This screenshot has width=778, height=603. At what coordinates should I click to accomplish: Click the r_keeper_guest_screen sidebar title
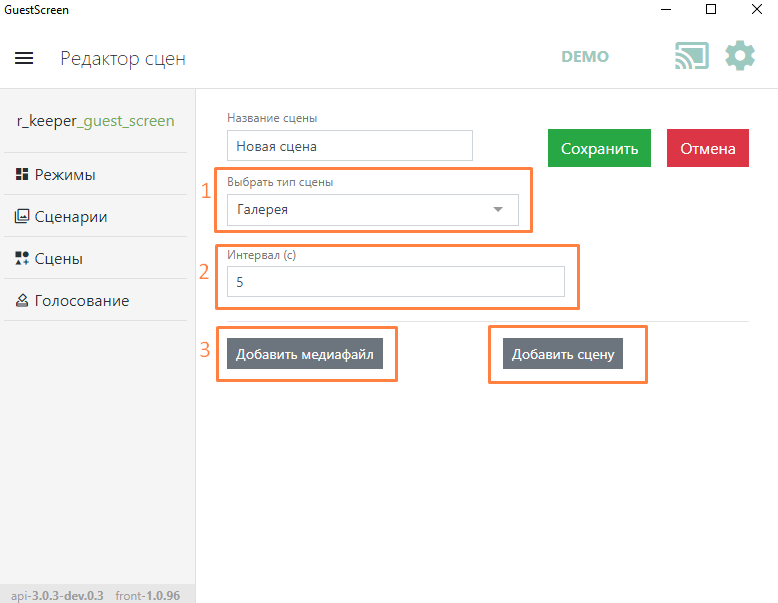(x=95, y=121)
